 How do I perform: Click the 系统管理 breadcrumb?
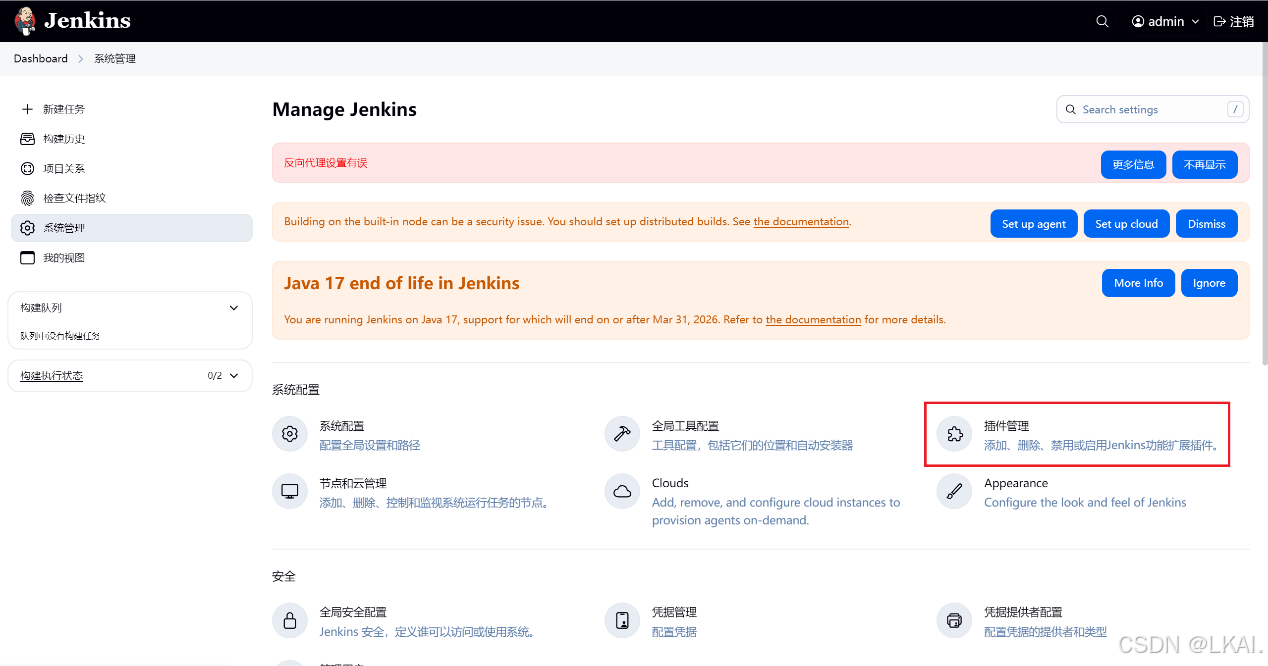115,59
